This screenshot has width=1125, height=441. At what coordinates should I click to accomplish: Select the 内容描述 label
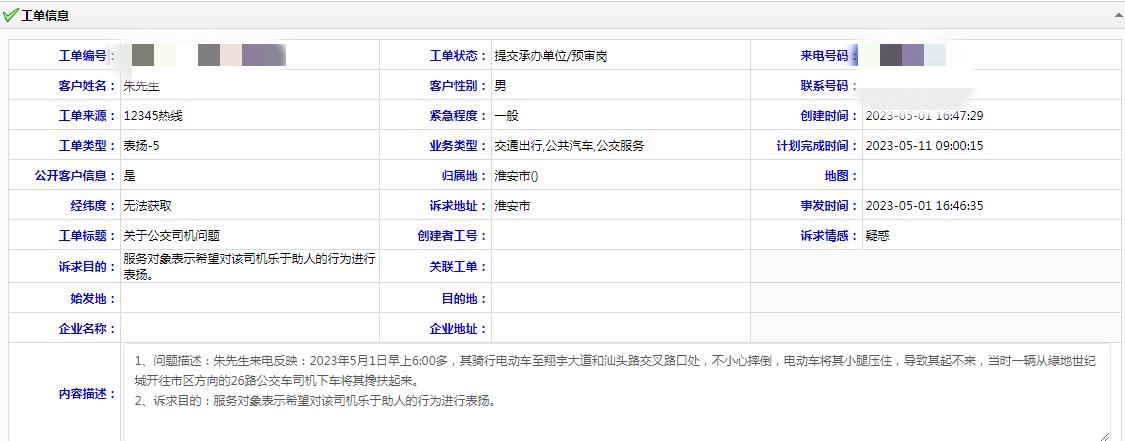pyautogui.click(x=87, y=394)
